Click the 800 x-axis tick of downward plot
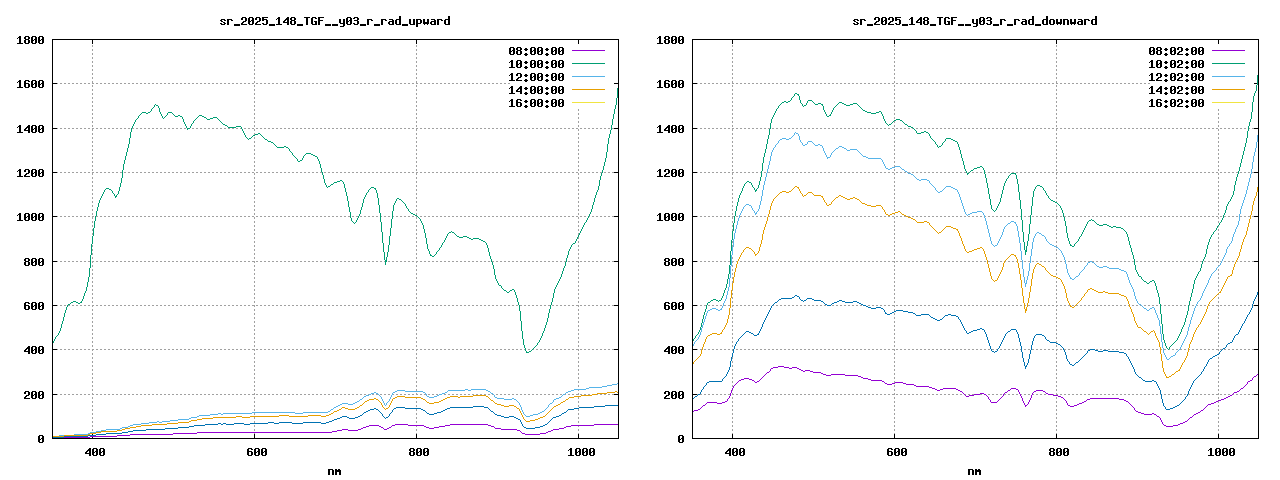 [1058, 453]
